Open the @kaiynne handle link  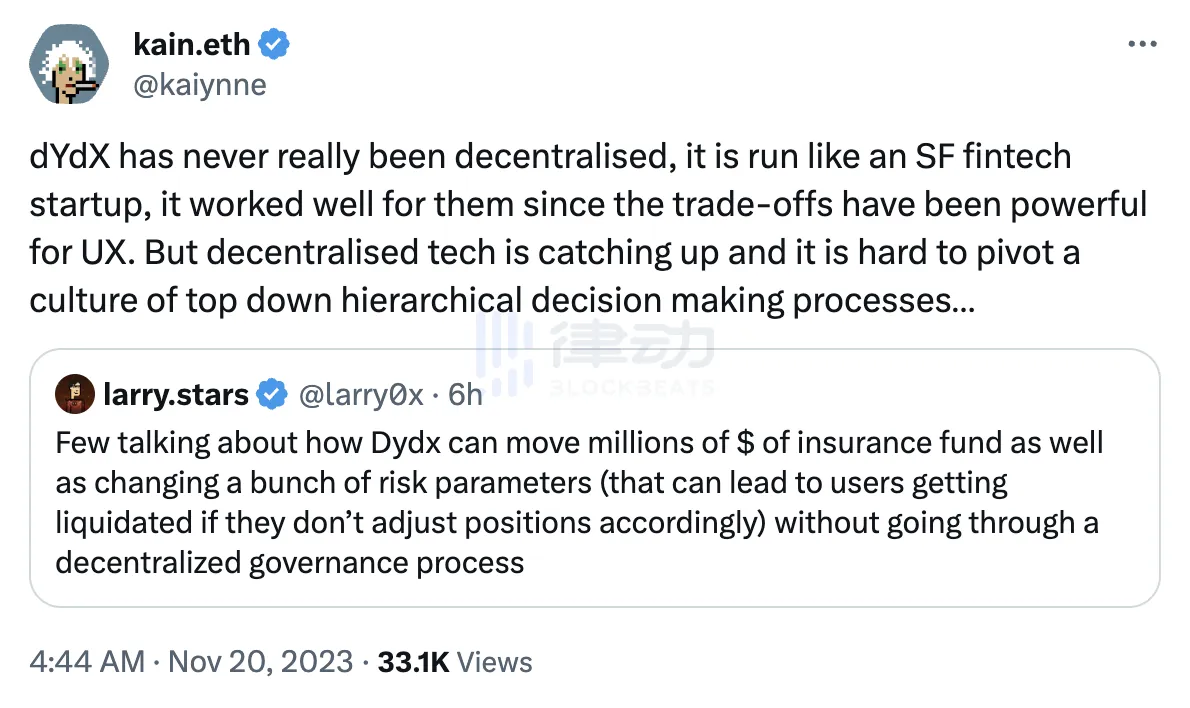198,84
